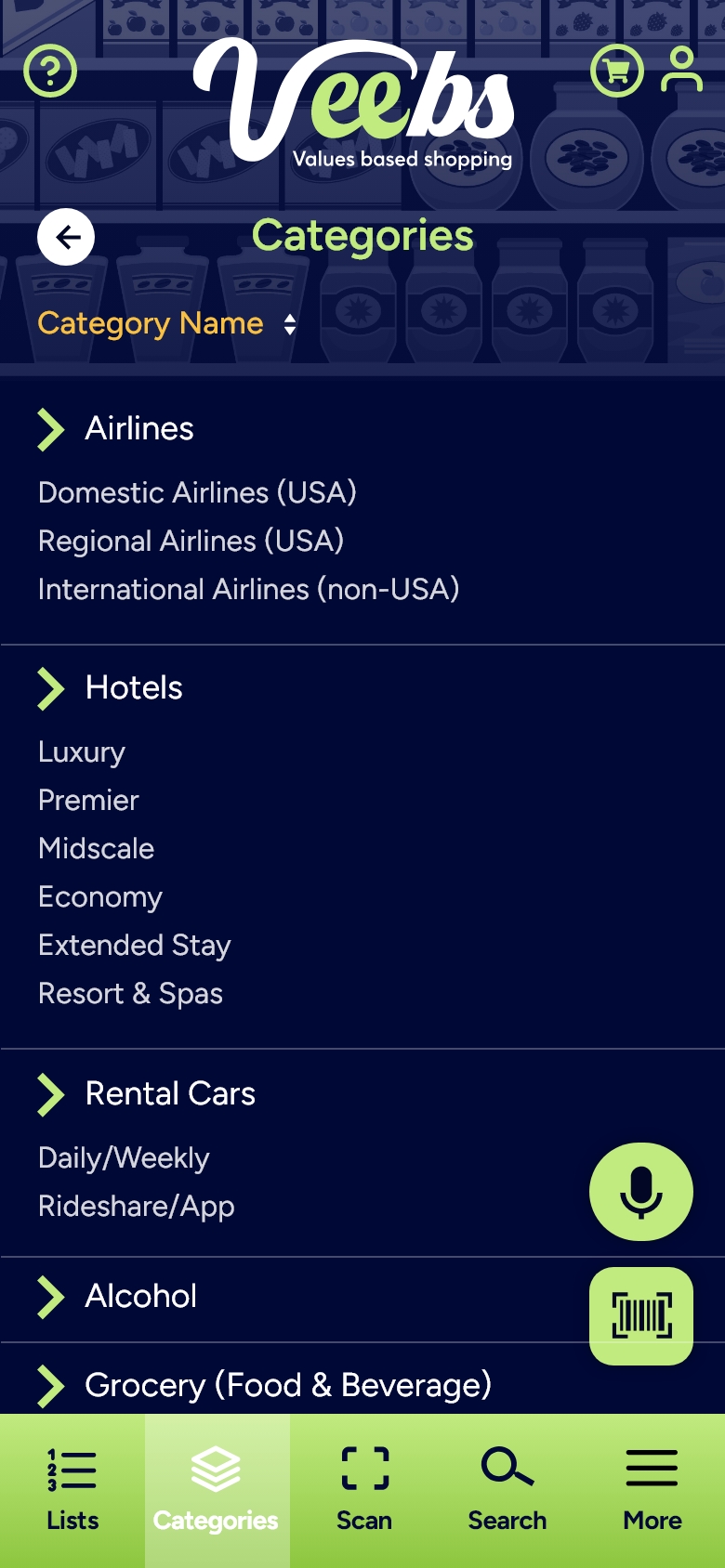725x1568 pixels.
Task: Open the help question mark icon
Action: pyautogui.click(x=50, y=71)
